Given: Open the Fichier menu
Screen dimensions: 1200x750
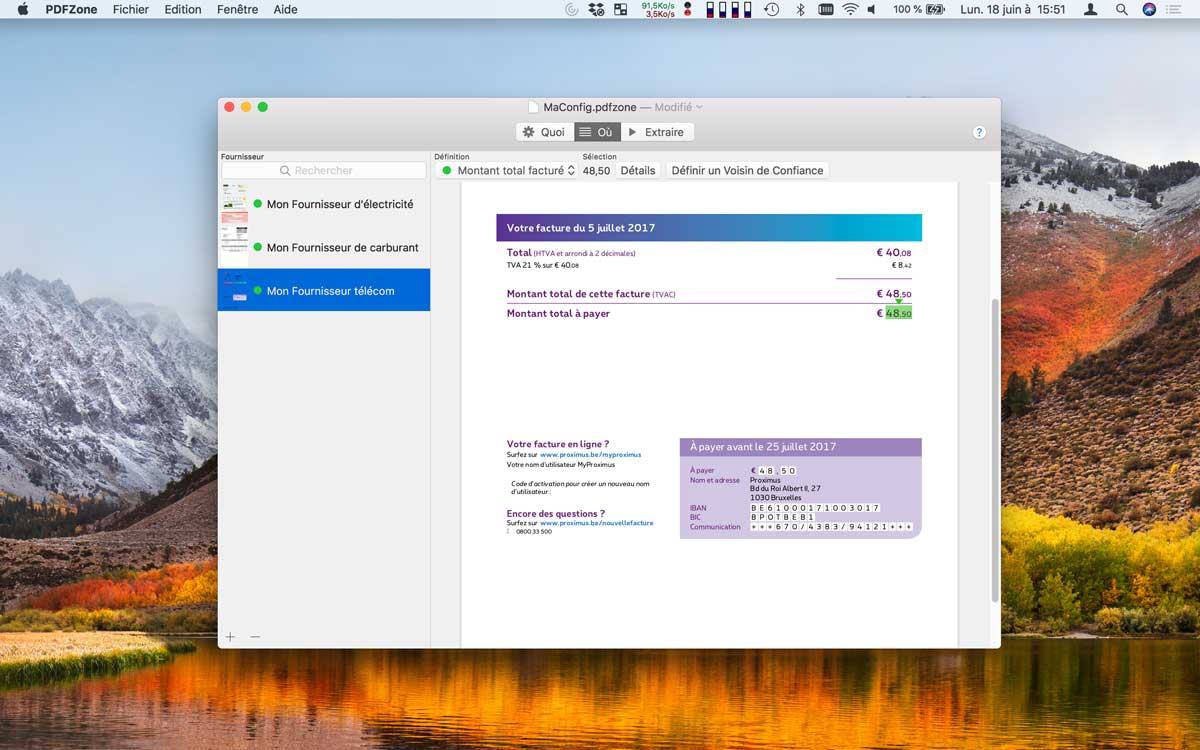Looking at the screenshot, I should (130, 9).
